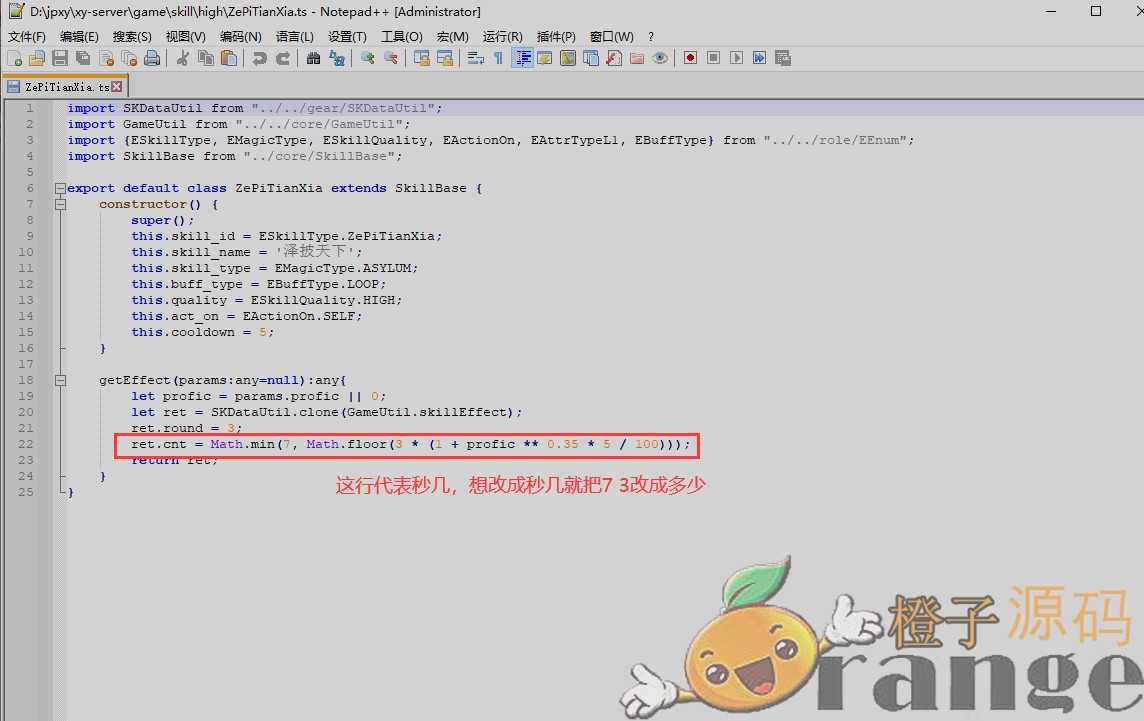This screenshot has width=1144, height=721.
Task: Collapse the ZePiTianXia class fold marker
Action: click(x=60, y=188)
